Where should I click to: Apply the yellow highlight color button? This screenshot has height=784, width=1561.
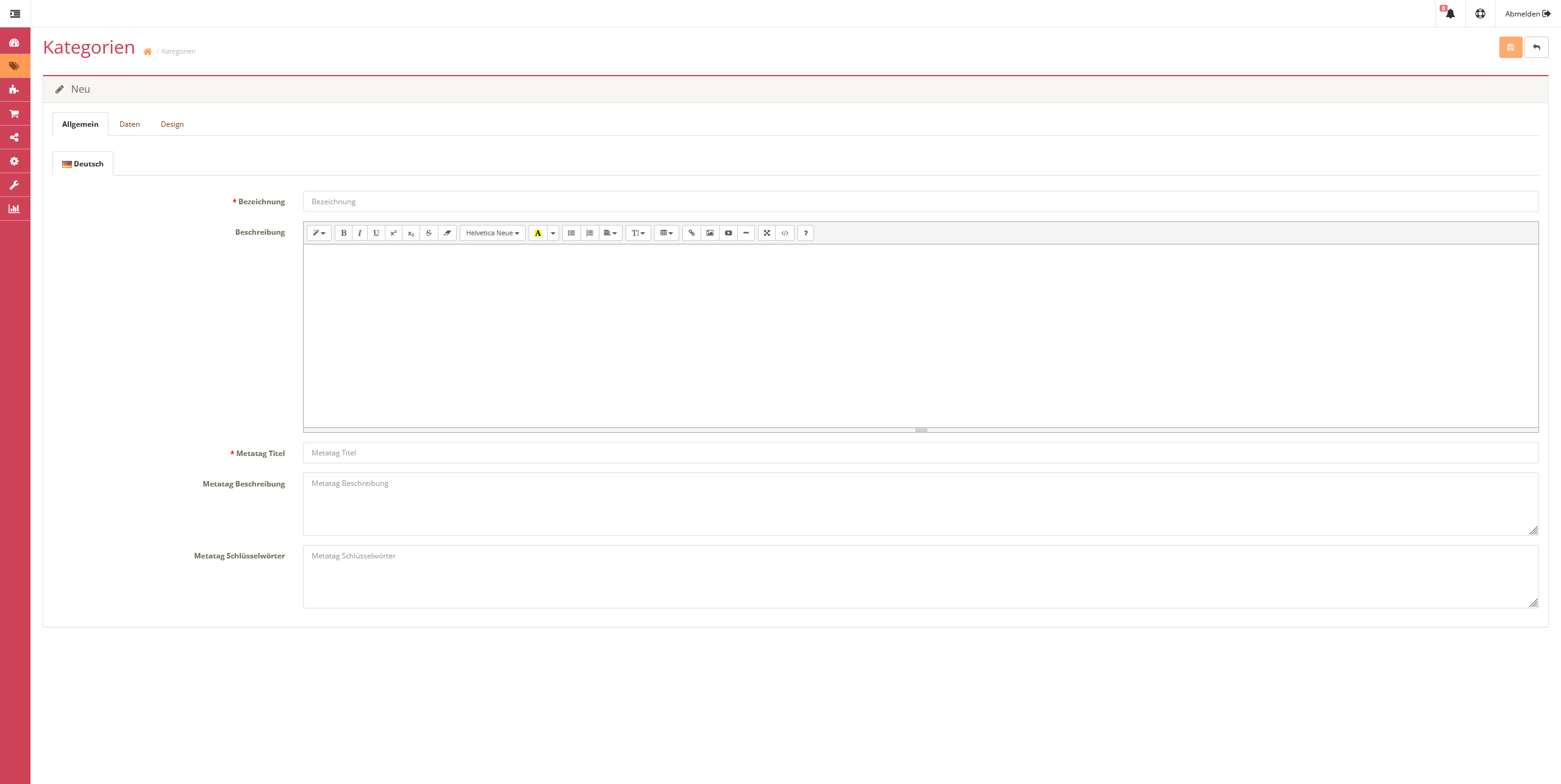(538, 233)
